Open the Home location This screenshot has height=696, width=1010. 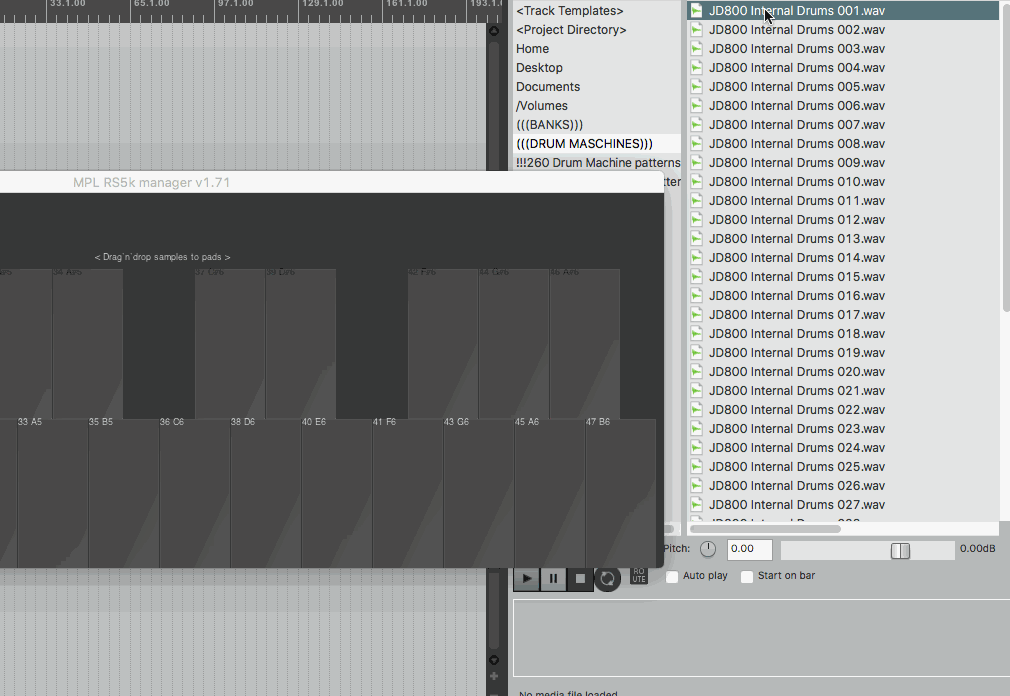point(533,49)
